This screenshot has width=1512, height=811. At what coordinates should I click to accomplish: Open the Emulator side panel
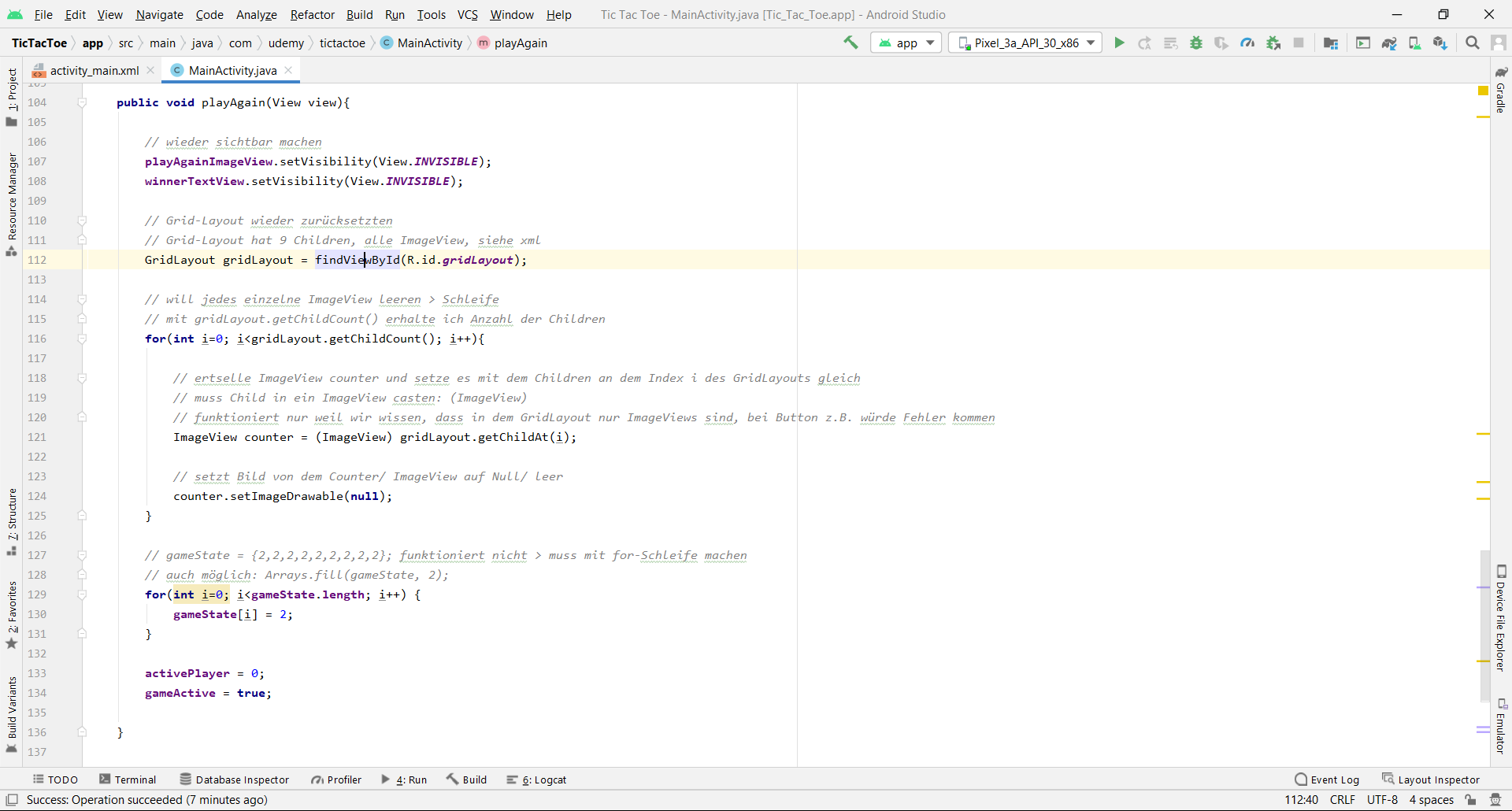pos(1501,726)
